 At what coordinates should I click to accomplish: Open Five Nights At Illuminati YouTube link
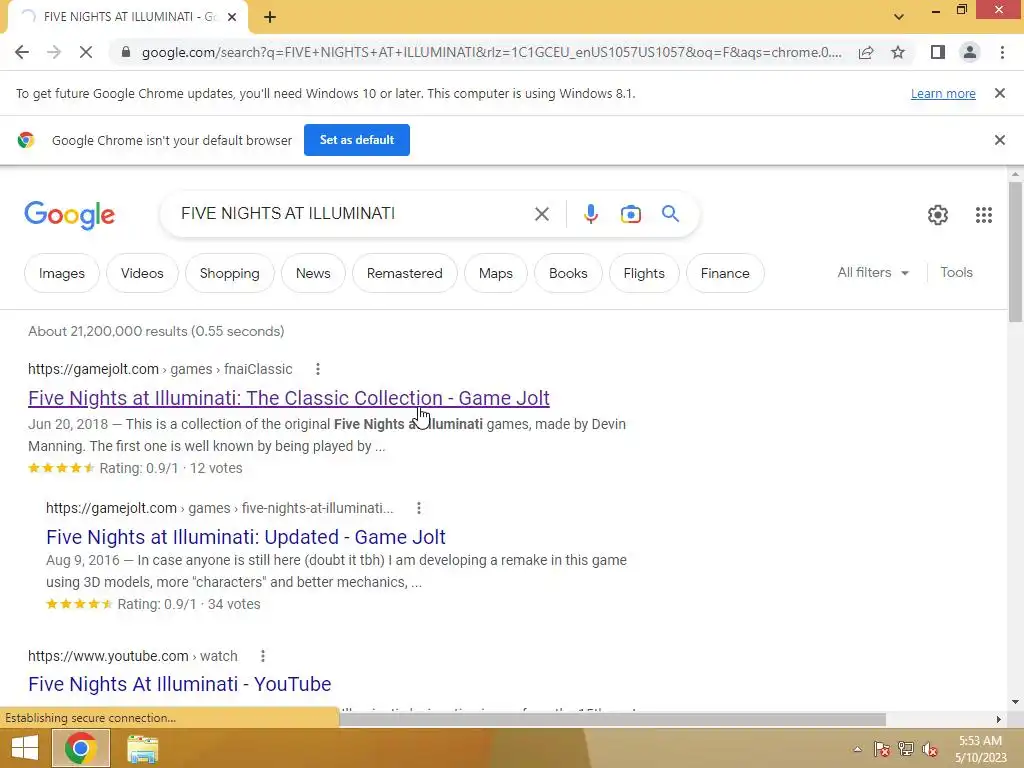(180, 684)
